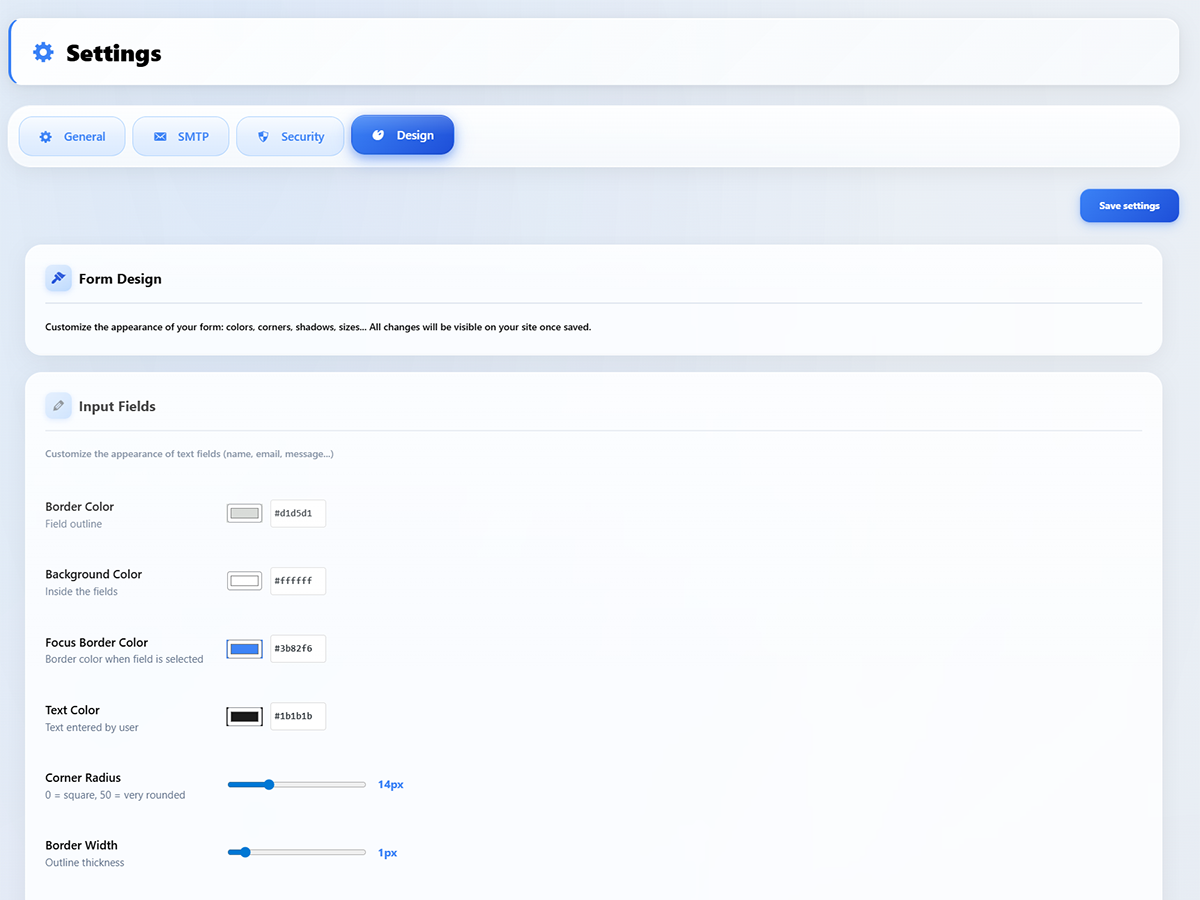This screenshot has width=1200, height=900.
Task: Click the pencil icon next to Input Fields
Action: click(58, 406)
